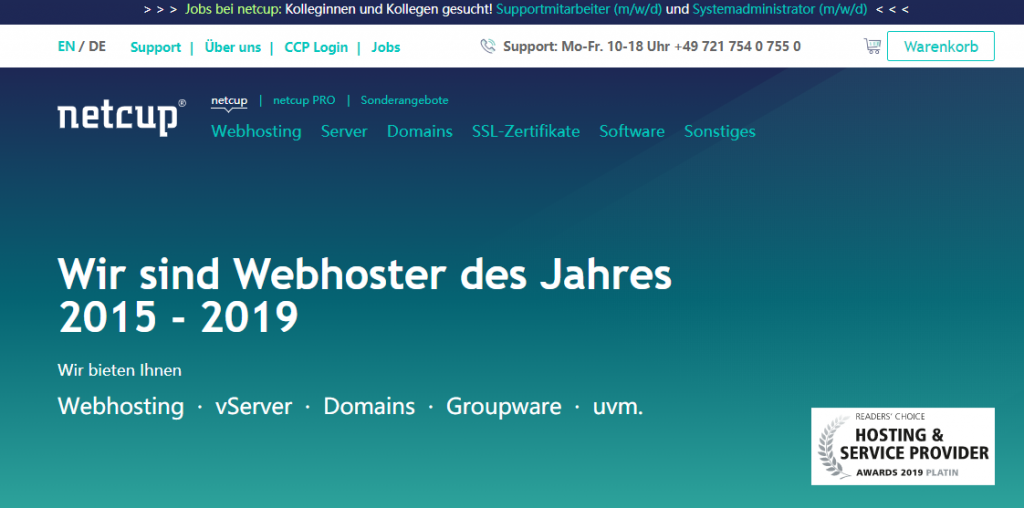Expand the Webhosting menu

click(256, 131)
